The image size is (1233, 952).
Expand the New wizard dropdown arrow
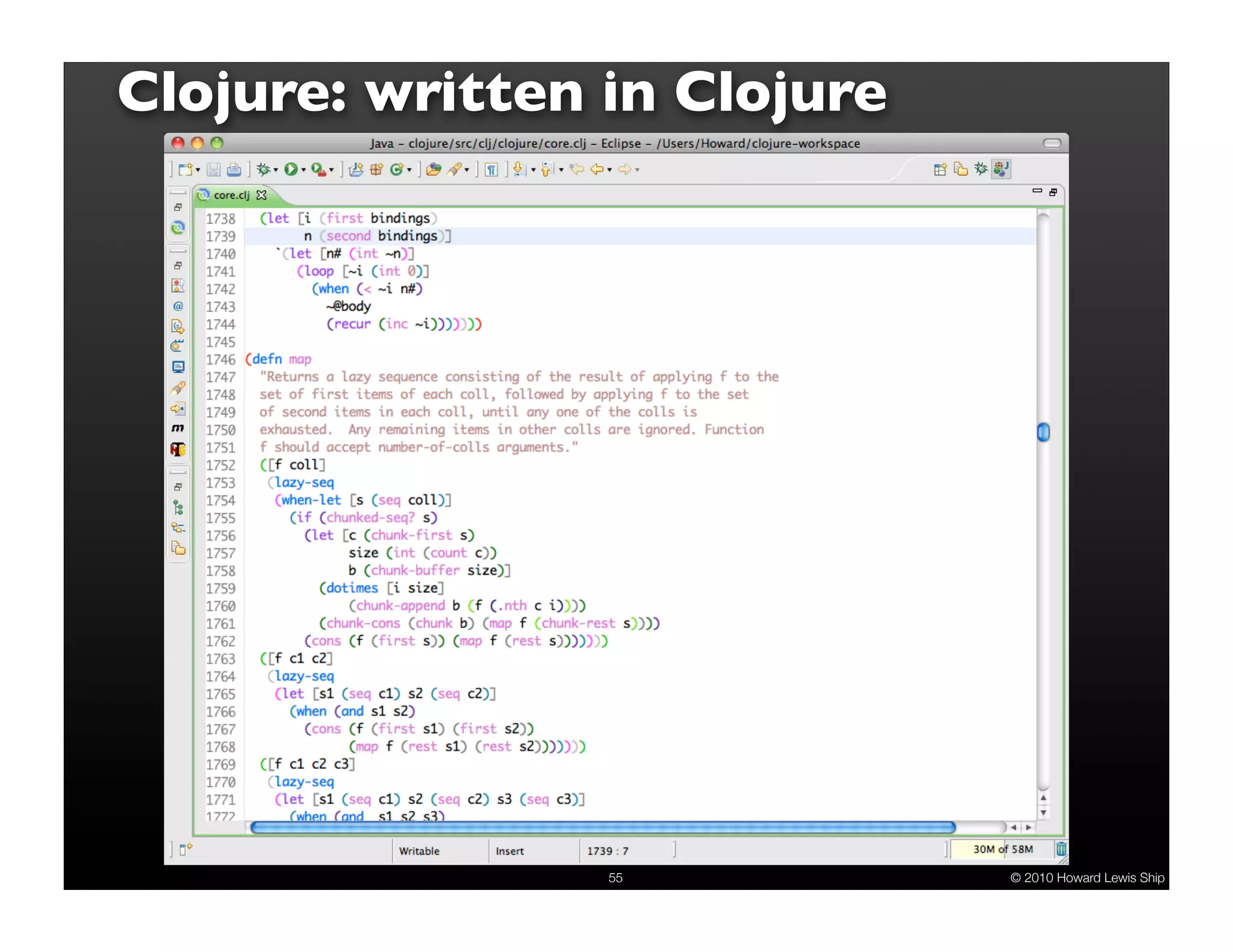(197, 170)
